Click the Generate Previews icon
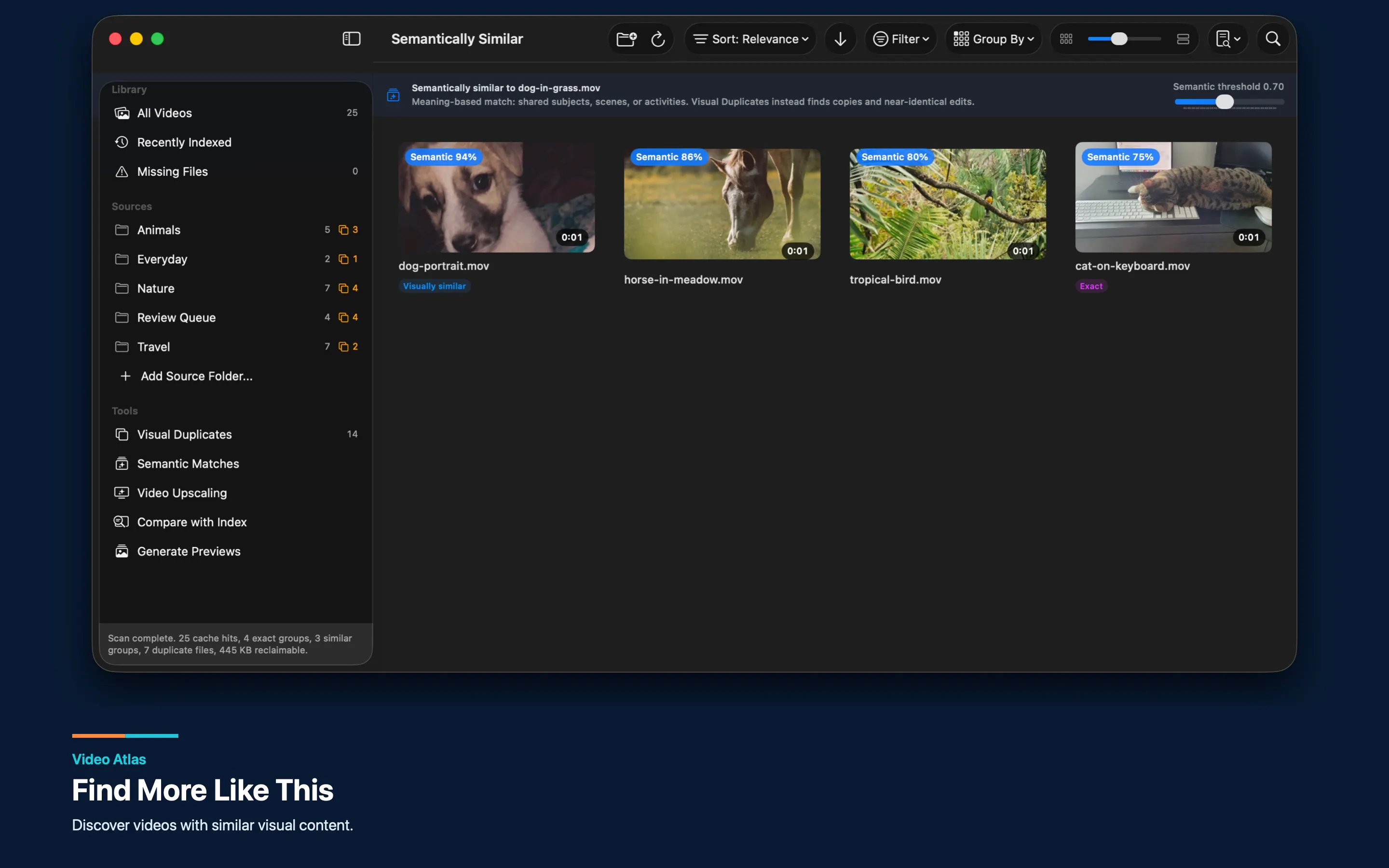 click(x=122, y=551)
